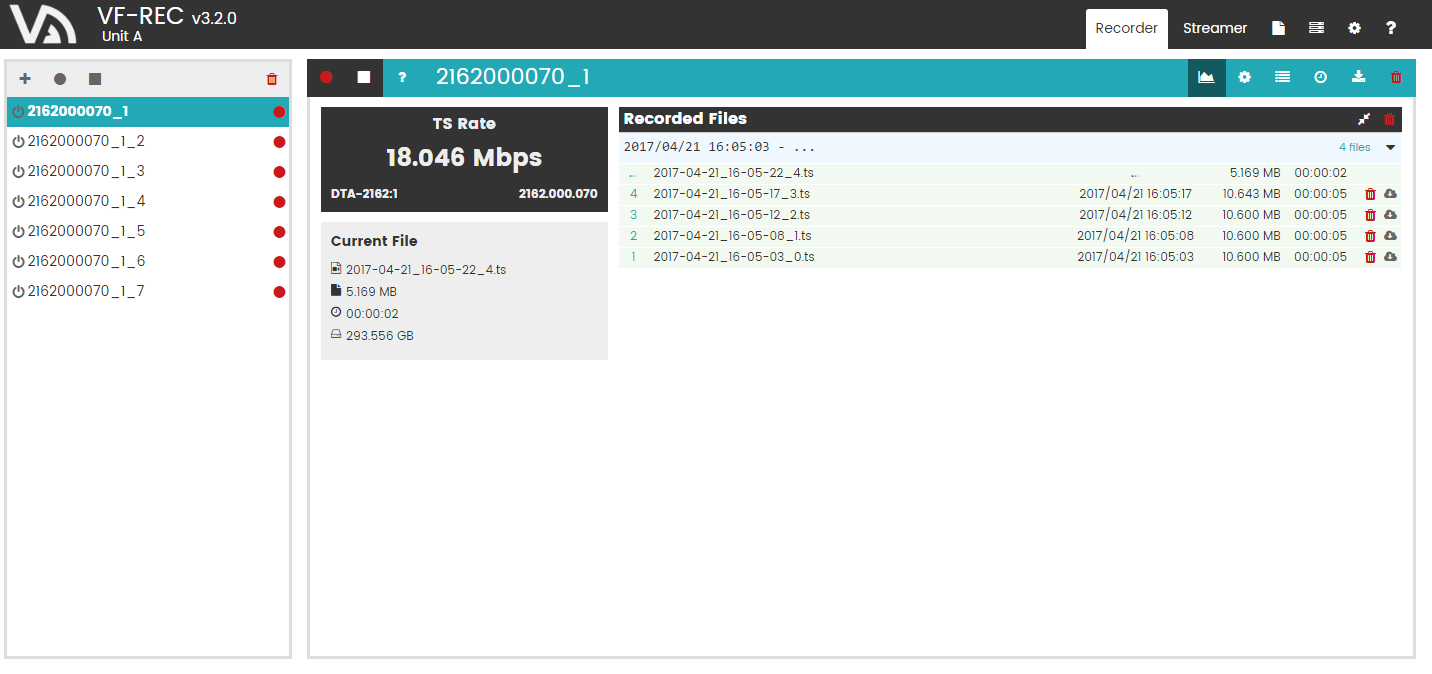
Task: Delete all recorded files with panel trash
Action: pyautogui.click(x=1389, y=119)
